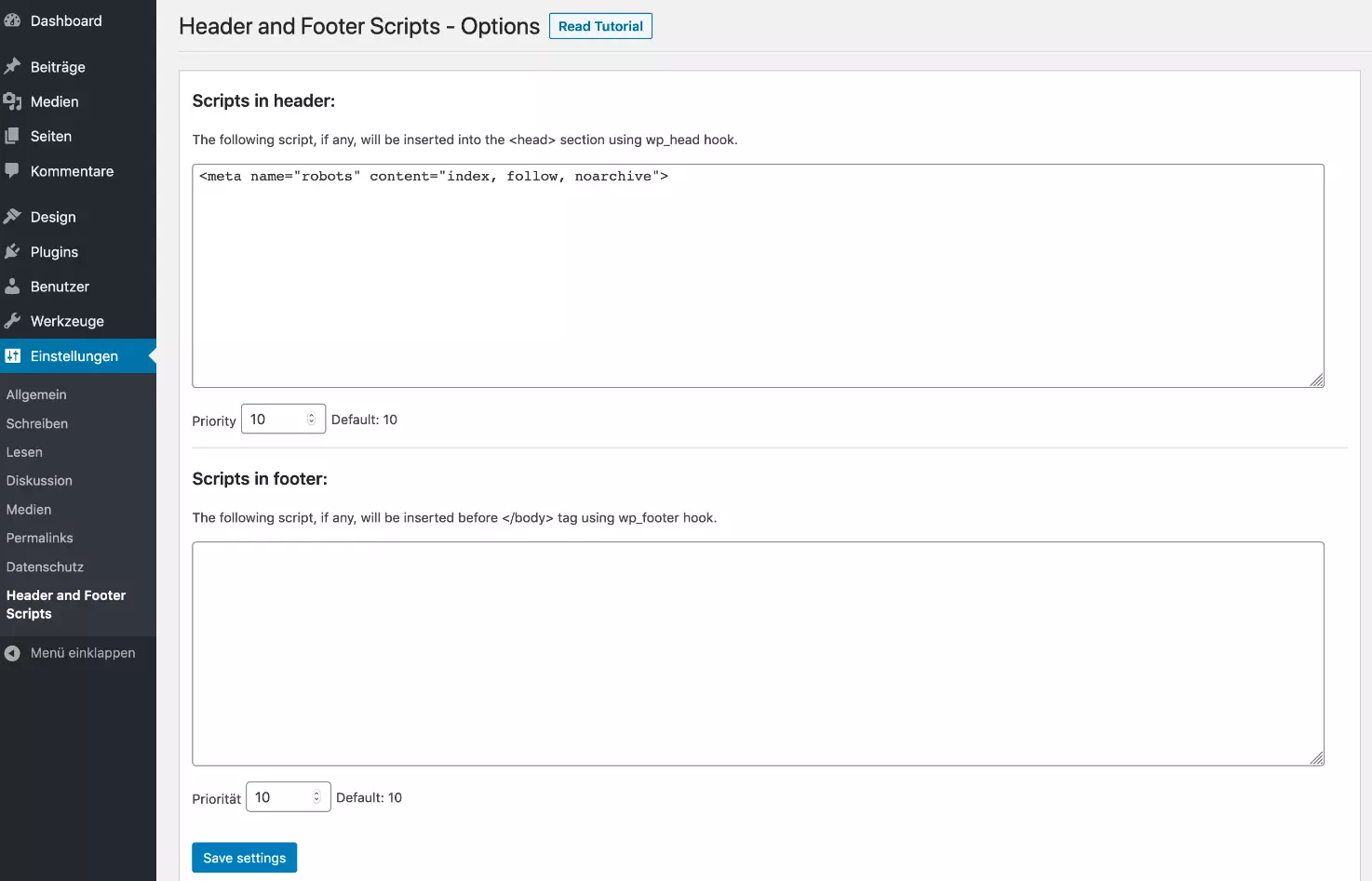
Task: Click into the header scripts textarea
Action: click(x=758, y=275)
